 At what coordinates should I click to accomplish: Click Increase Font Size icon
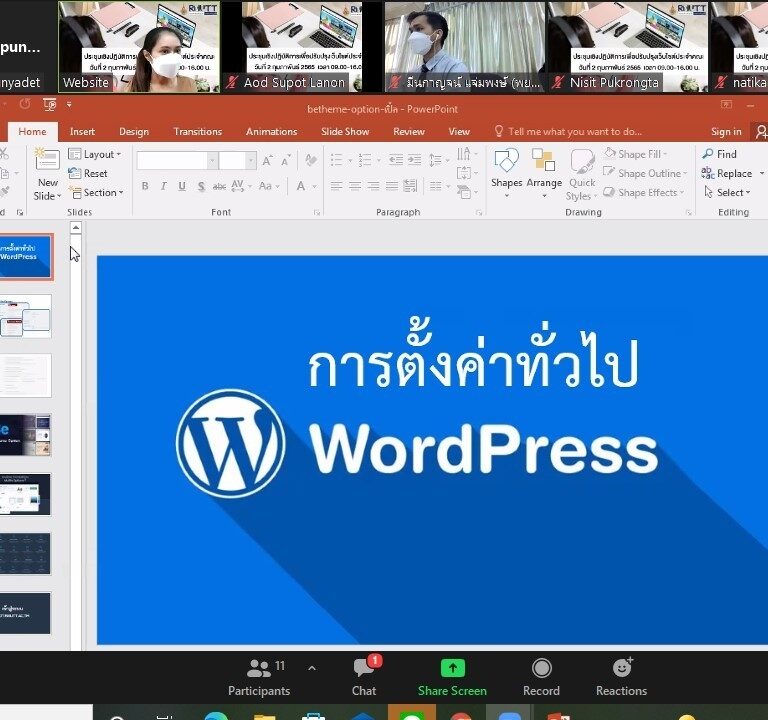[267, 160]
